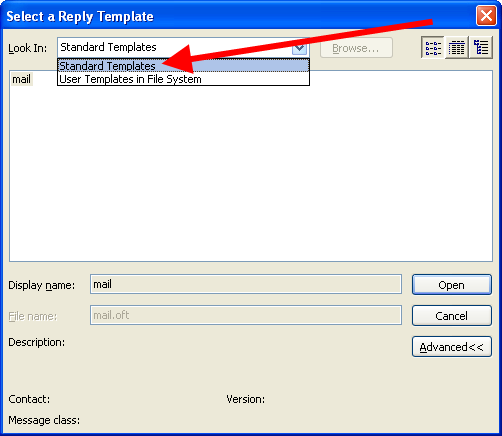Select the mail template item

click(22, 79)
